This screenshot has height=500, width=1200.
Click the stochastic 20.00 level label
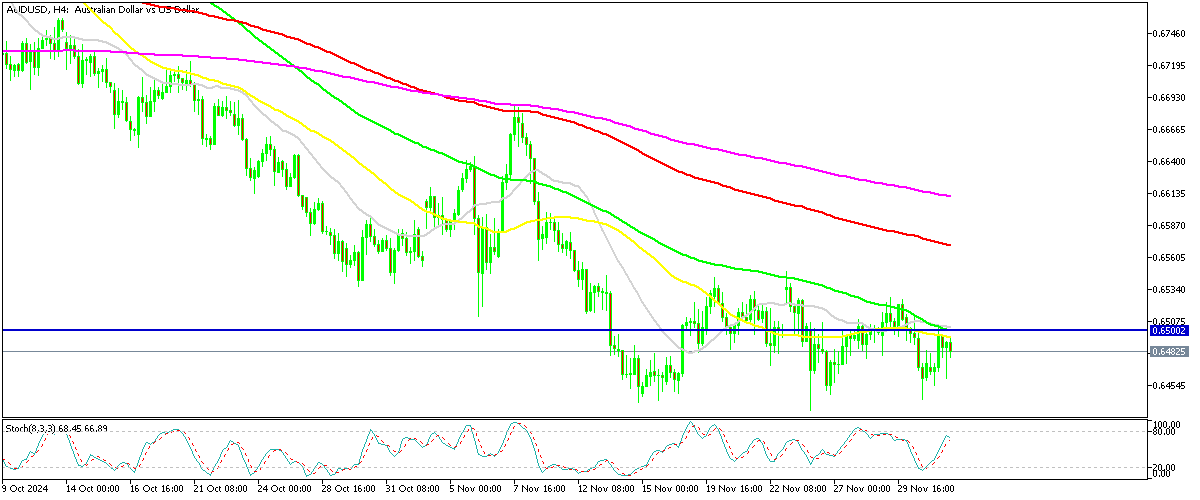coord(1162,467)
